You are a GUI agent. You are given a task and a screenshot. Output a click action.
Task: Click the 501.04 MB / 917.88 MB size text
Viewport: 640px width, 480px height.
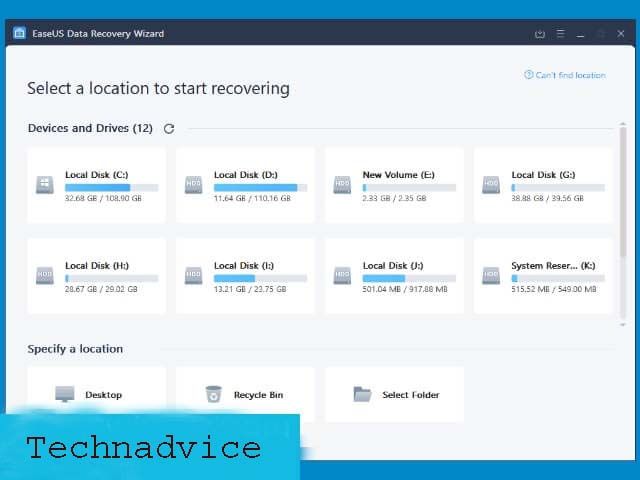point(405,289)
